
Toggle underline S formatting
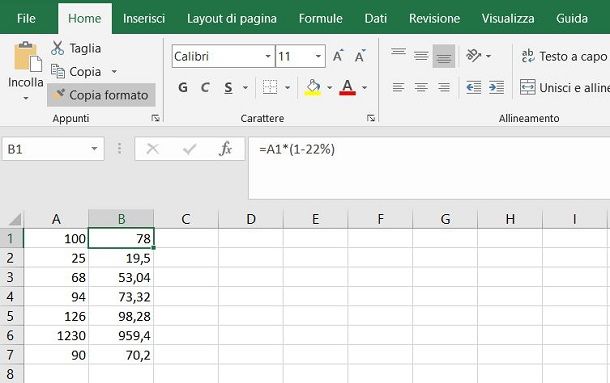point(228,88)
